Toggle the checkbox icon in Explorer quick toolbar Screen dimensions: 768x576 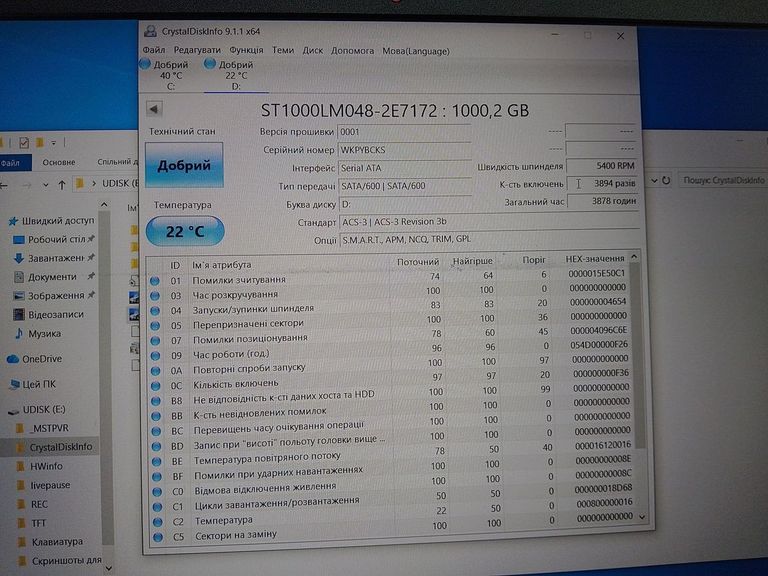coord(24,142)
